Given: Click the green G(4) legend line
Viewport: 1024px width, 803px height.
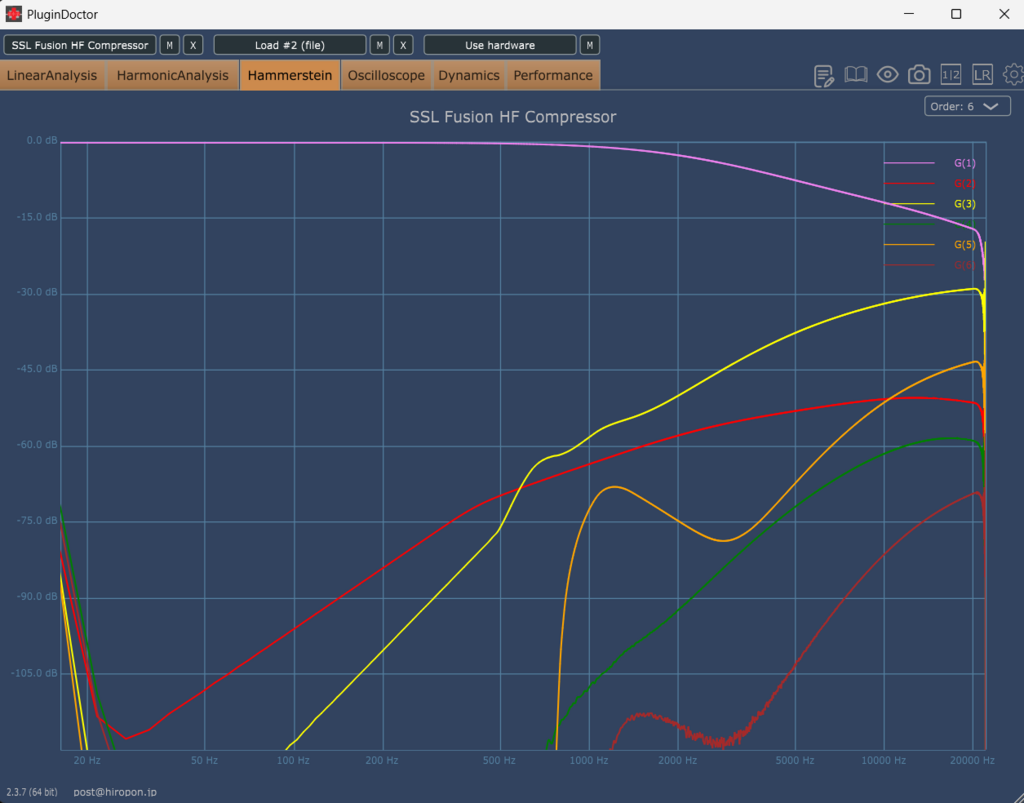Looking at the screenshot, I should pyautogui.click(x=909, y=225).
